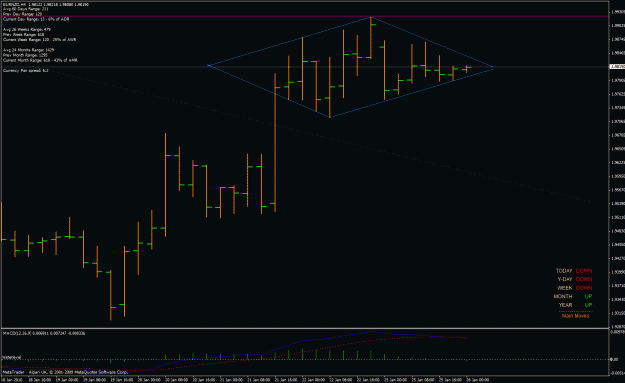Click the Avg 26 Weeks Range text

27,29
